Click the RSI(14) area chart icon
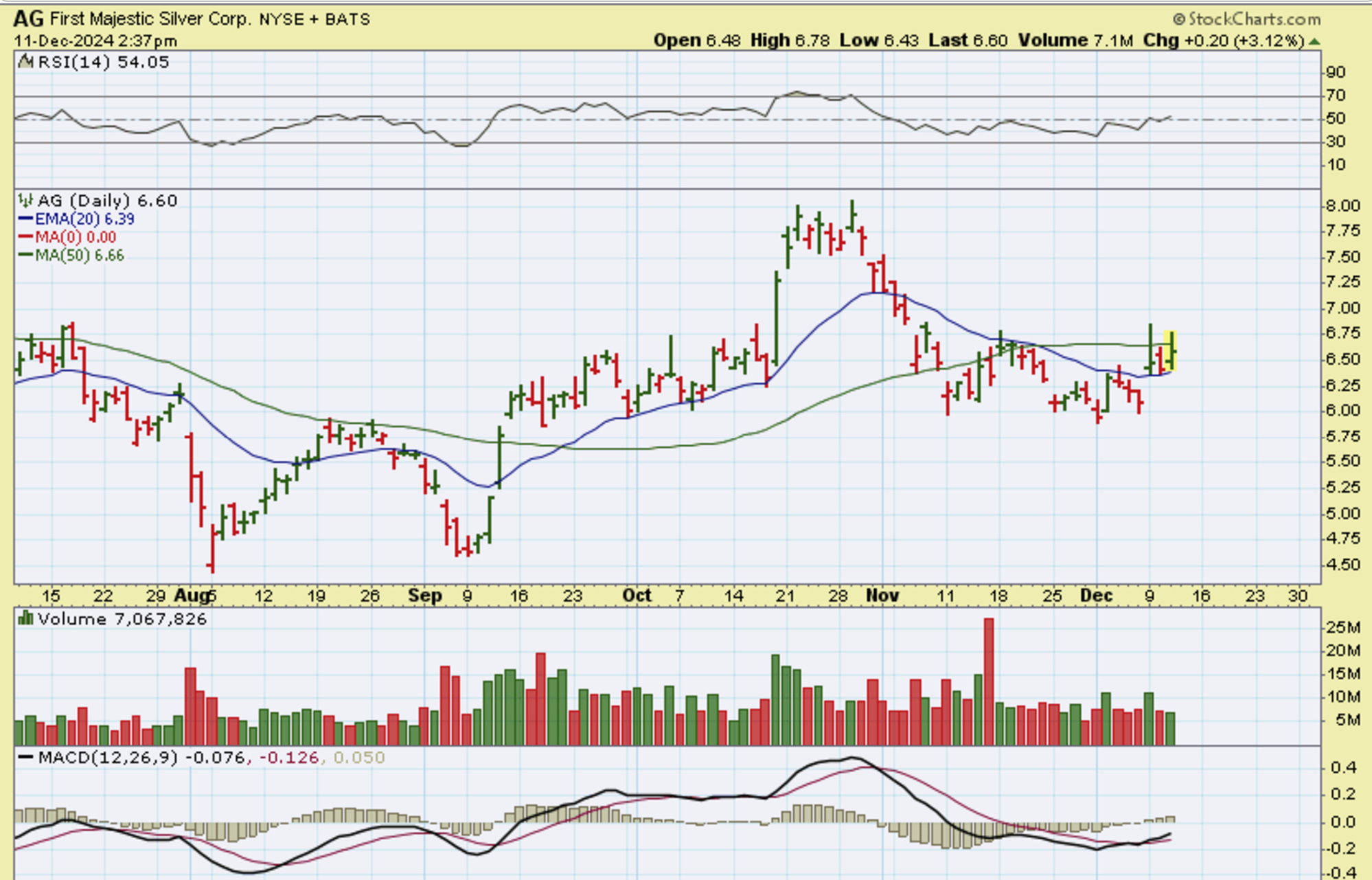1372x880 pixels. point(26,62)
